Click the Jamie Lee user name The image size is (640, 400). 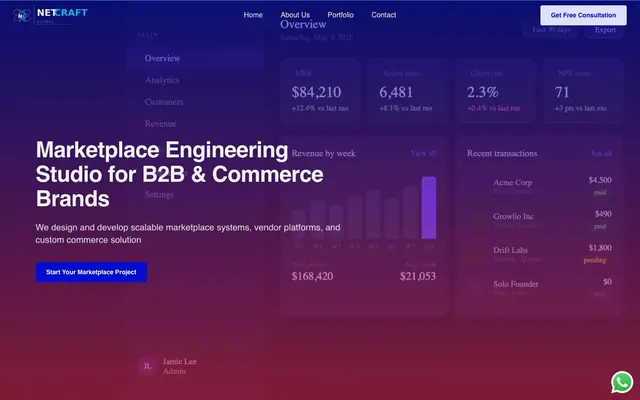coord(180,361)
